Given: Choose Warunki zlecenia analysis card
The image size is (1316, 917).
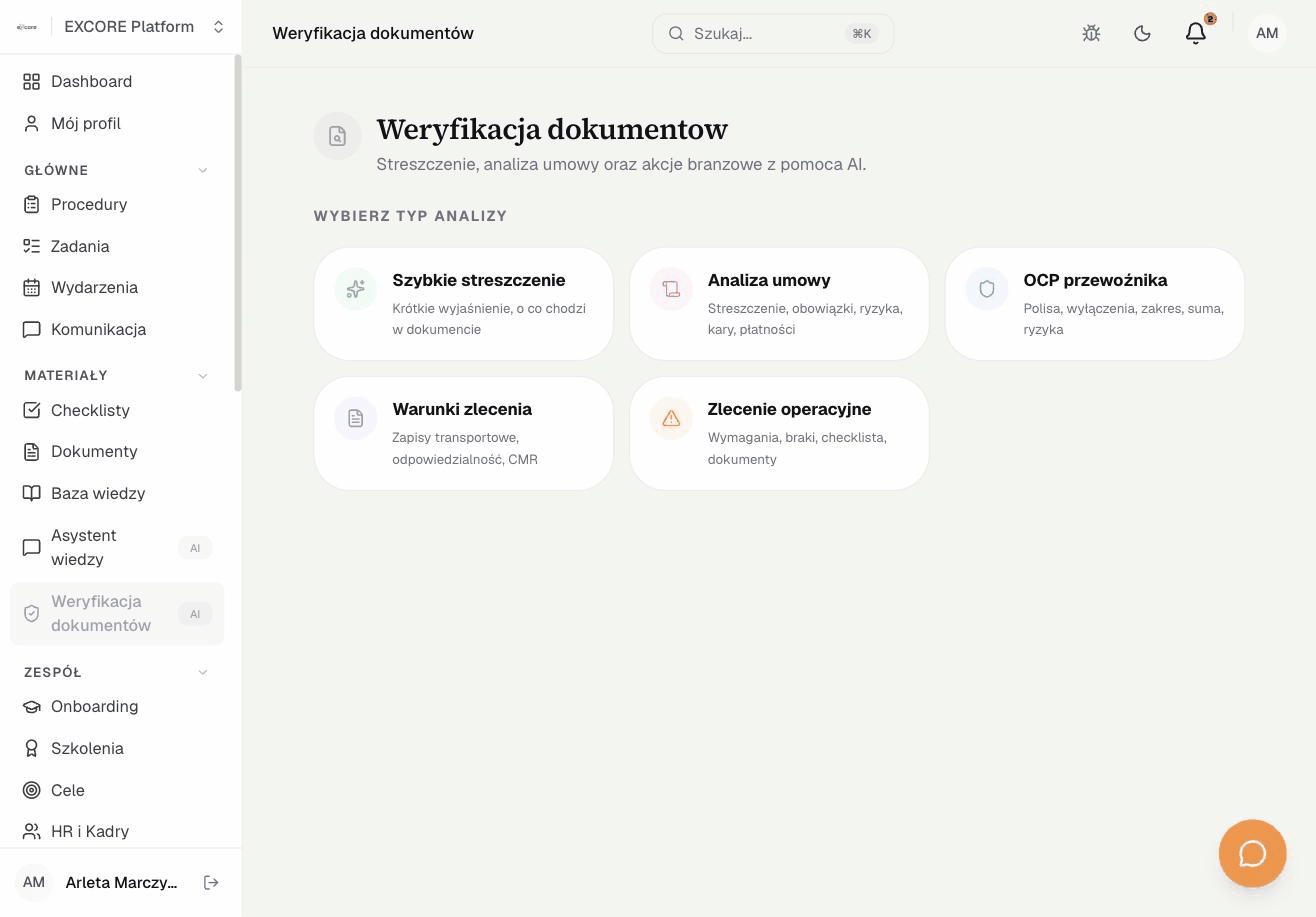Looking at the screenshot, I should click(x=464, y=434).
